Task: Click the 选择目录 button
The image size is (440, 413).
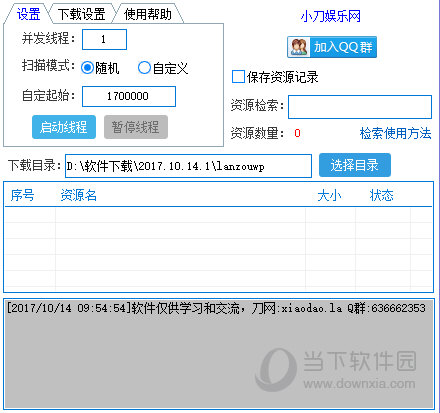Action: point(355,165)
